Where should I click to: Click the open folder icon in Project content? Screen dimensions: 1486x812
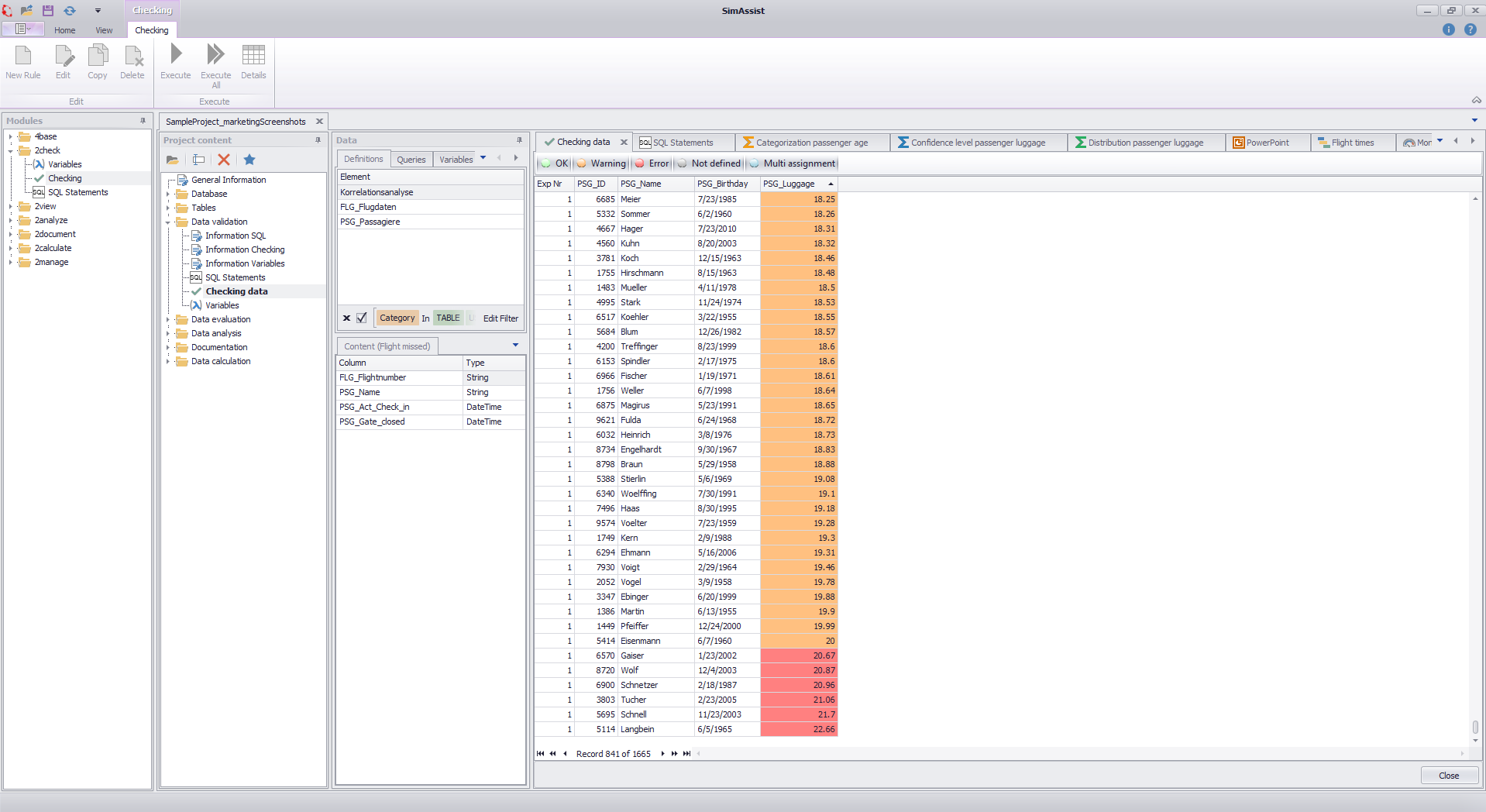click(173, 160)
